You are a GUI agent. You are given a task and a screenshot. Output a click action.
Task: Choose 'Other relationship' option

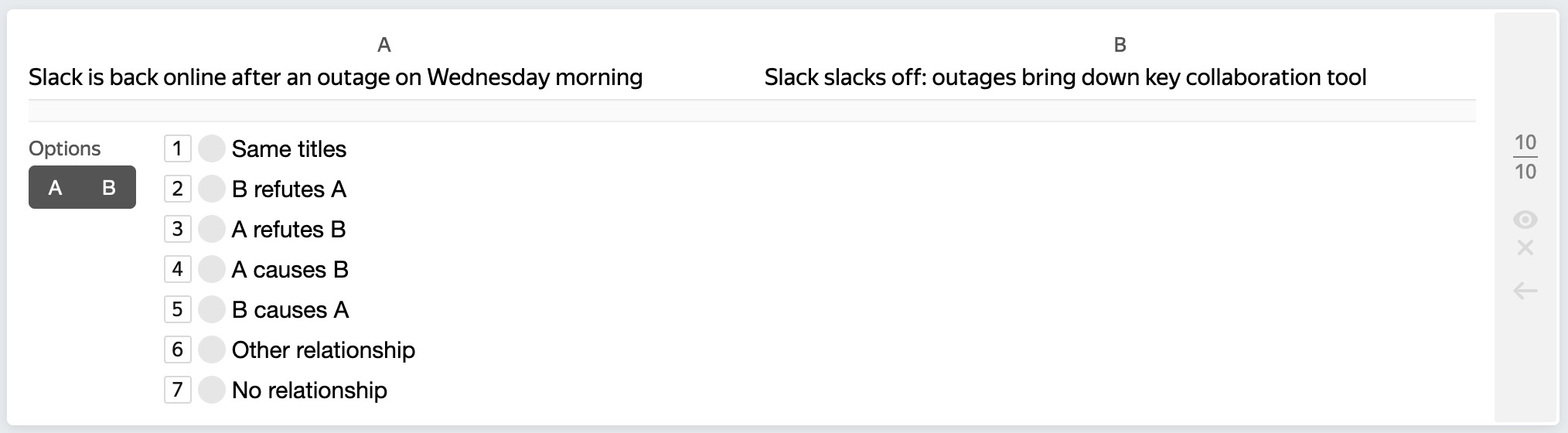[211, 349]
